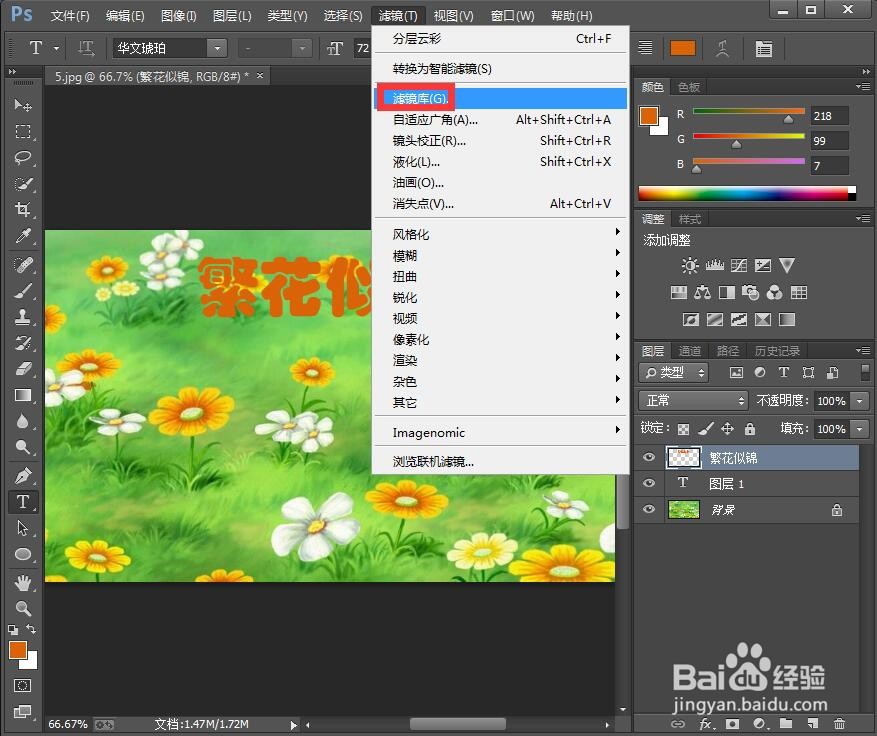Image resolution: width=877 pixels, height=736 pixels.
Task: Set the toolbox foreground color swatch
Action: point(18,650)
